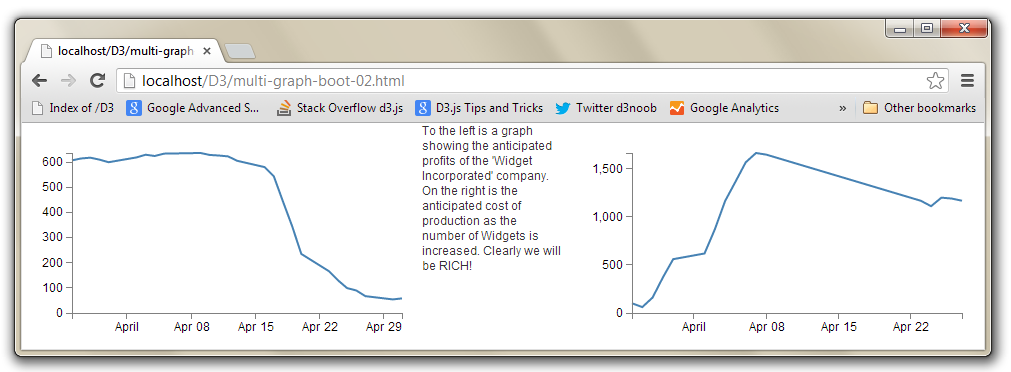This screenshot has width=1011, height=372.
Task: Open the Chrome hamburger menu
Action: (967, 81)
